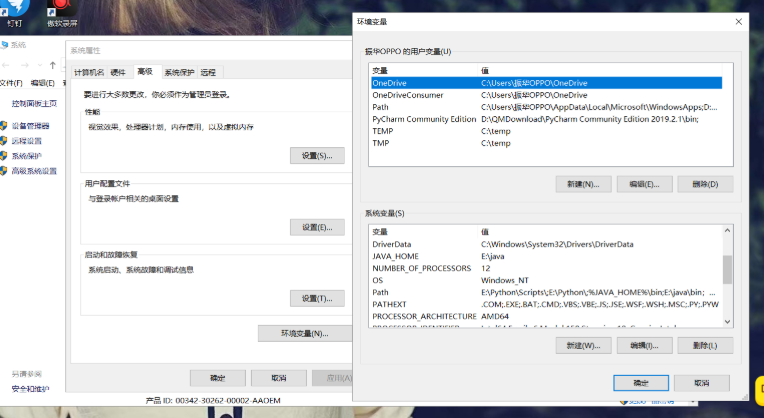Open the 钉钉 desktop shortcut icon
Screen dimensions: 764x418
[x=15, y=10]
